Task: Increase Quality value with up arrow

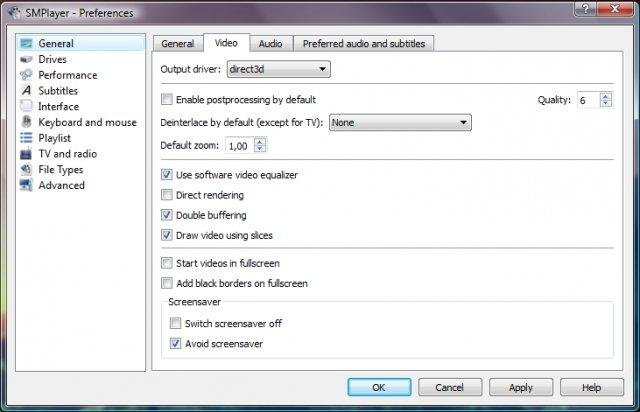Action: point(606,96)
